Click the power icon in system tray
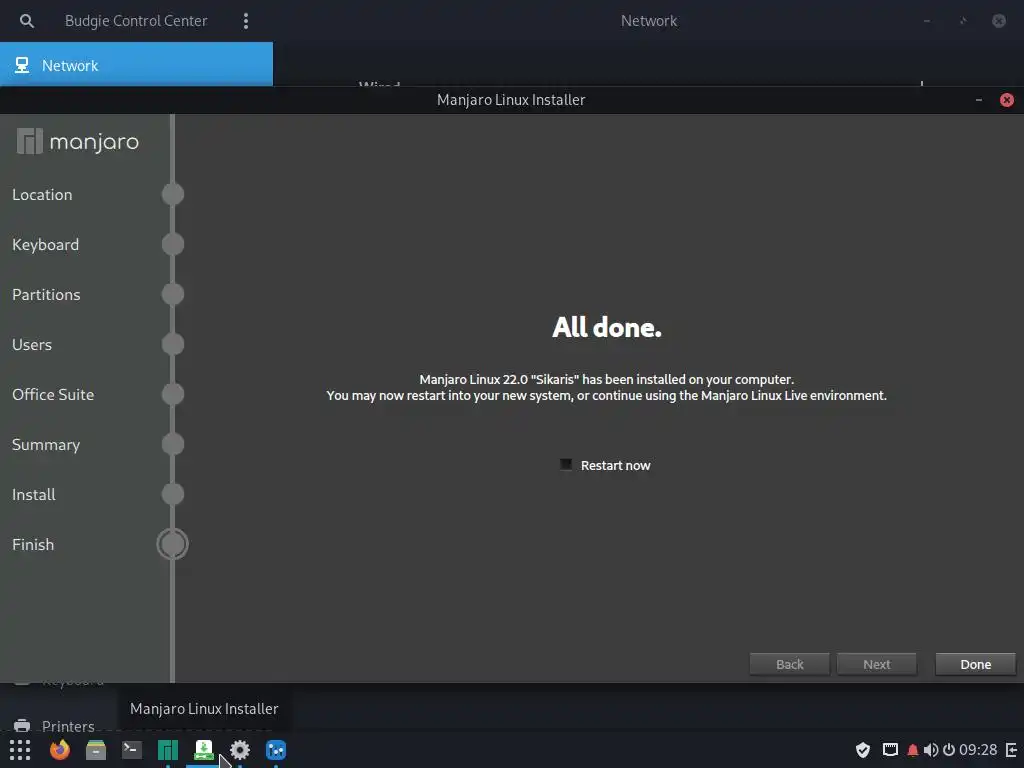1024x768 pixels. [x=949, y=750]
